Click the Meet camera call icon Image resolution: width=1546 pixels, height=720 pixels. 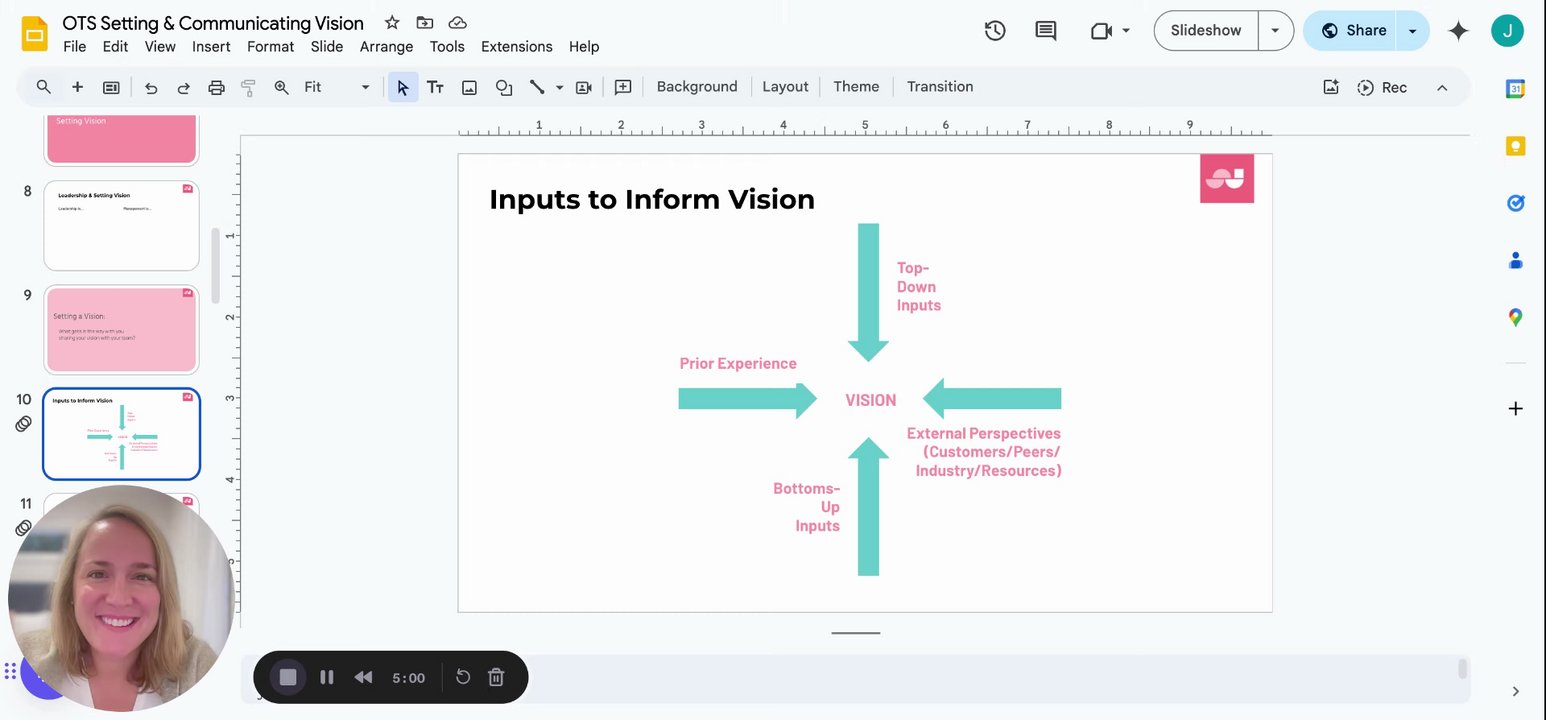pyautogui.click(x=1101, y=31)
